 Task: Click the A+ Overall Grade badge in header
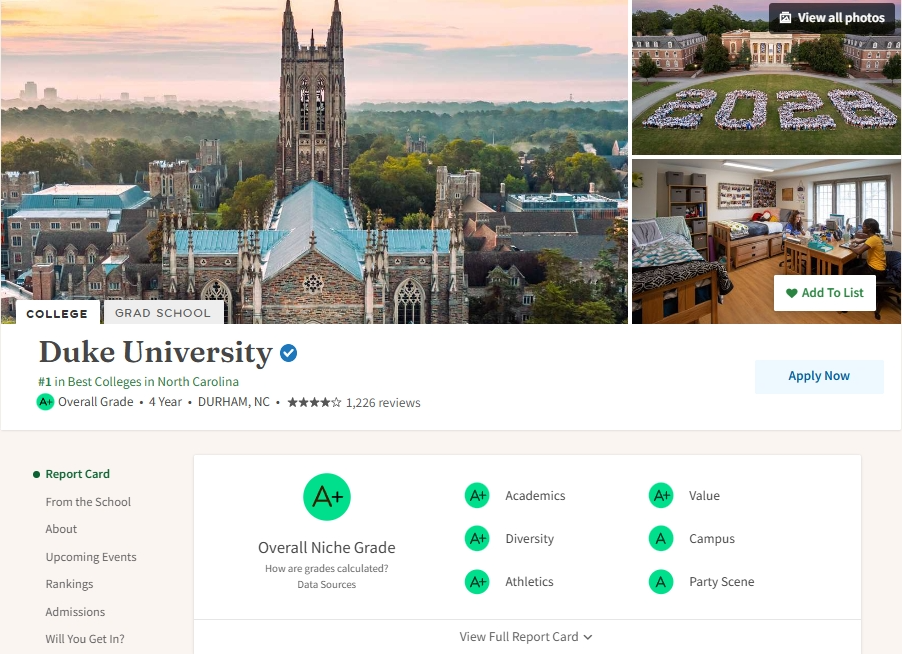pyautogui.click(x=45, y=401)
